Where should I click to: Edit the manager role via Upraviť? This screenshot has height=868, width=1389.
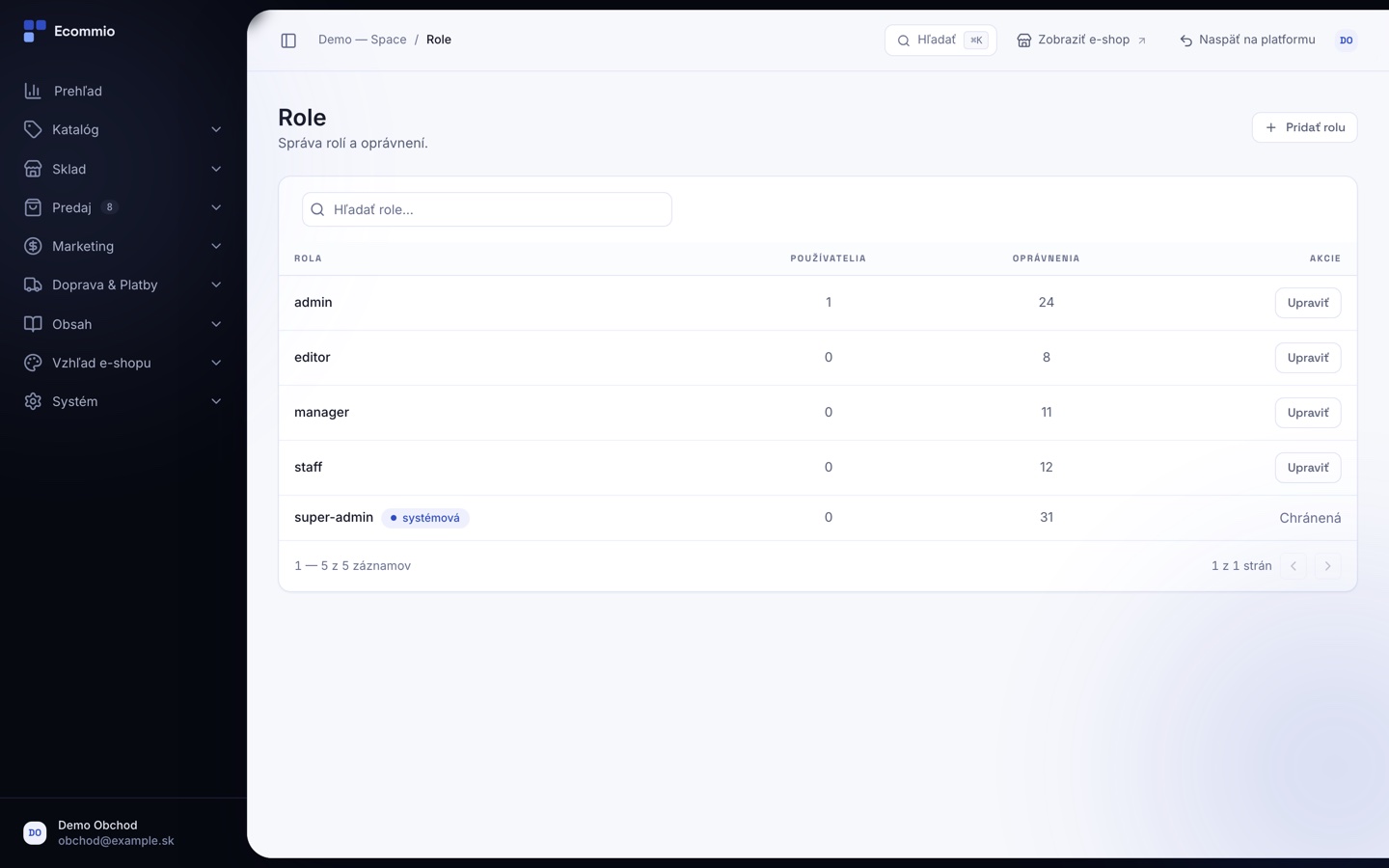click(x=1308, y=413)
